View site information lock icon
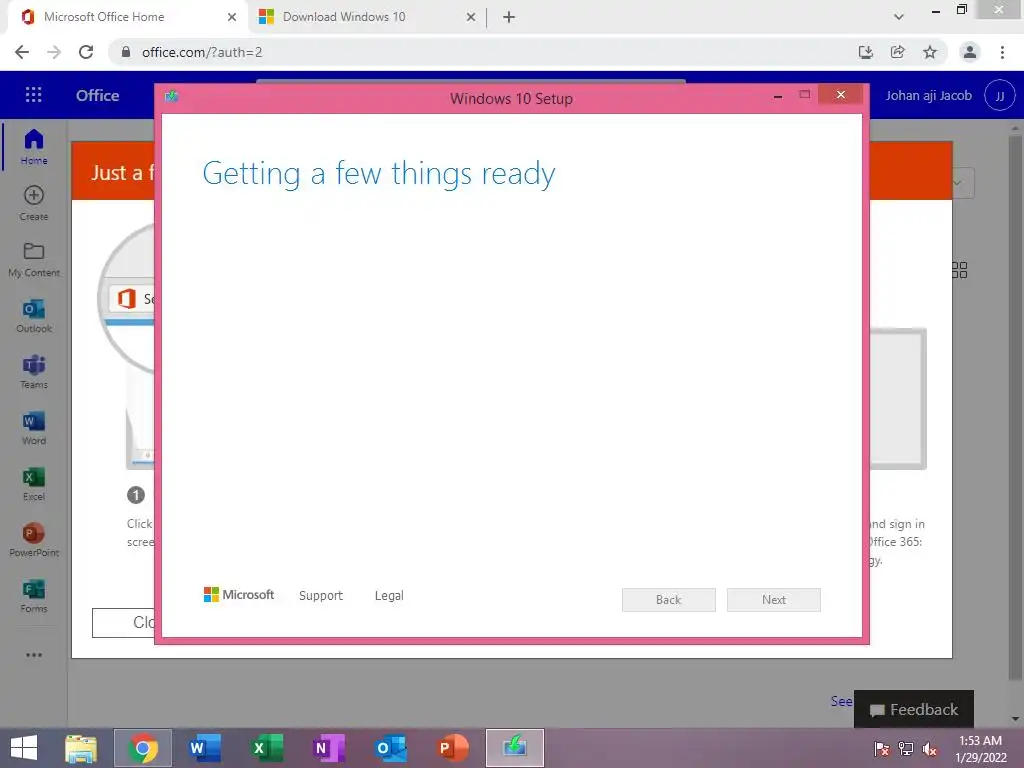Image resolution: width=1024 pixels, height=768 pixels. click(126, 52)
